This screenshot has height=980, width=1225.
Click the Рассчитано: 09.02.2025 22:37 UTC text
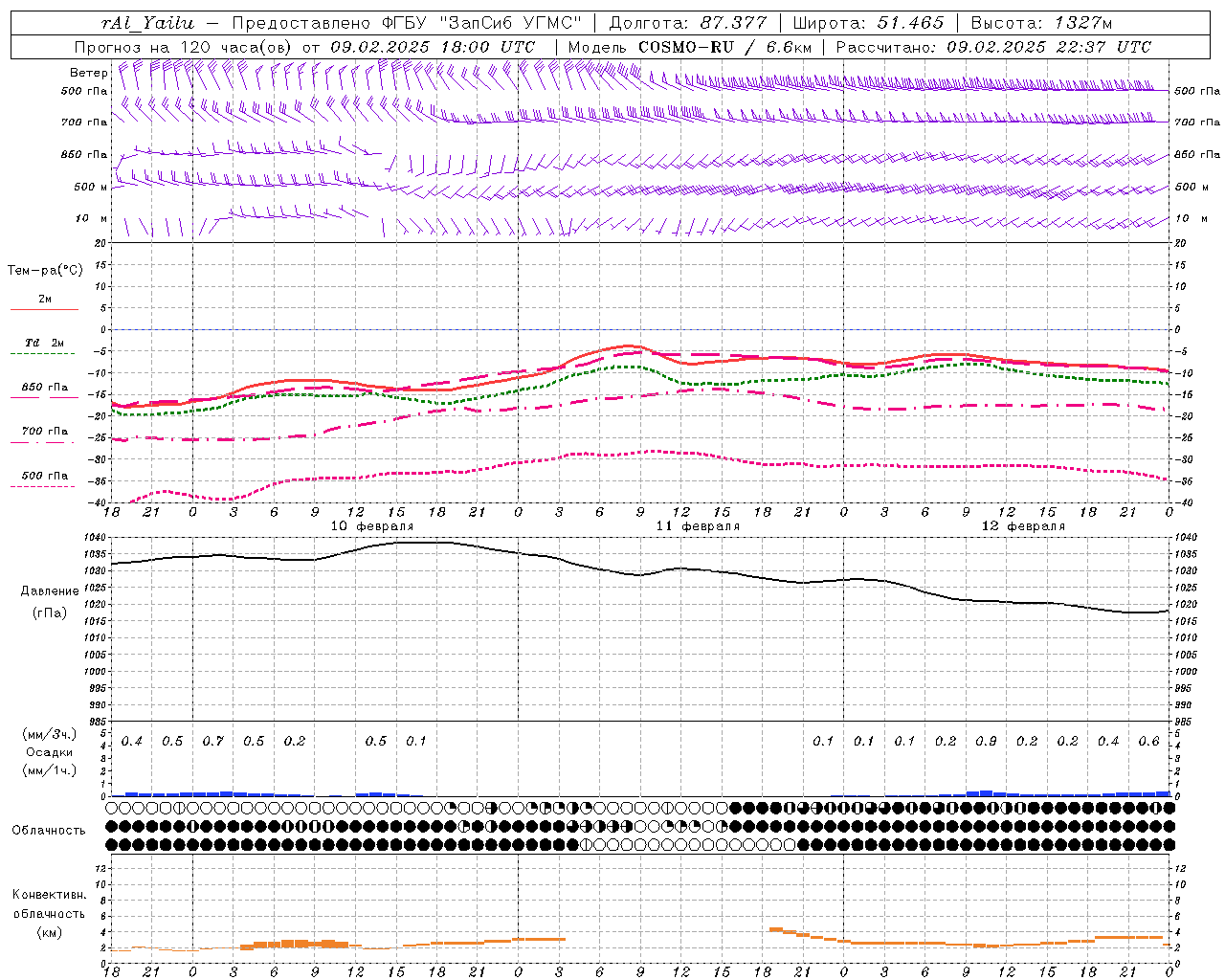993,47
